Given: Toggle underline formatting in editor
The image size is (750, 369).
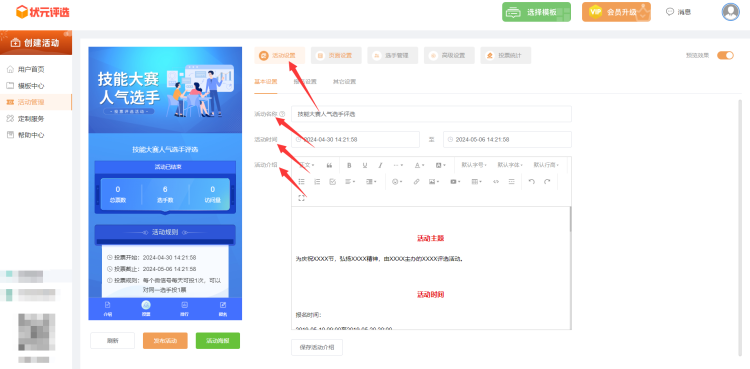Looking at the screenshot, I should tap(364, 165).
